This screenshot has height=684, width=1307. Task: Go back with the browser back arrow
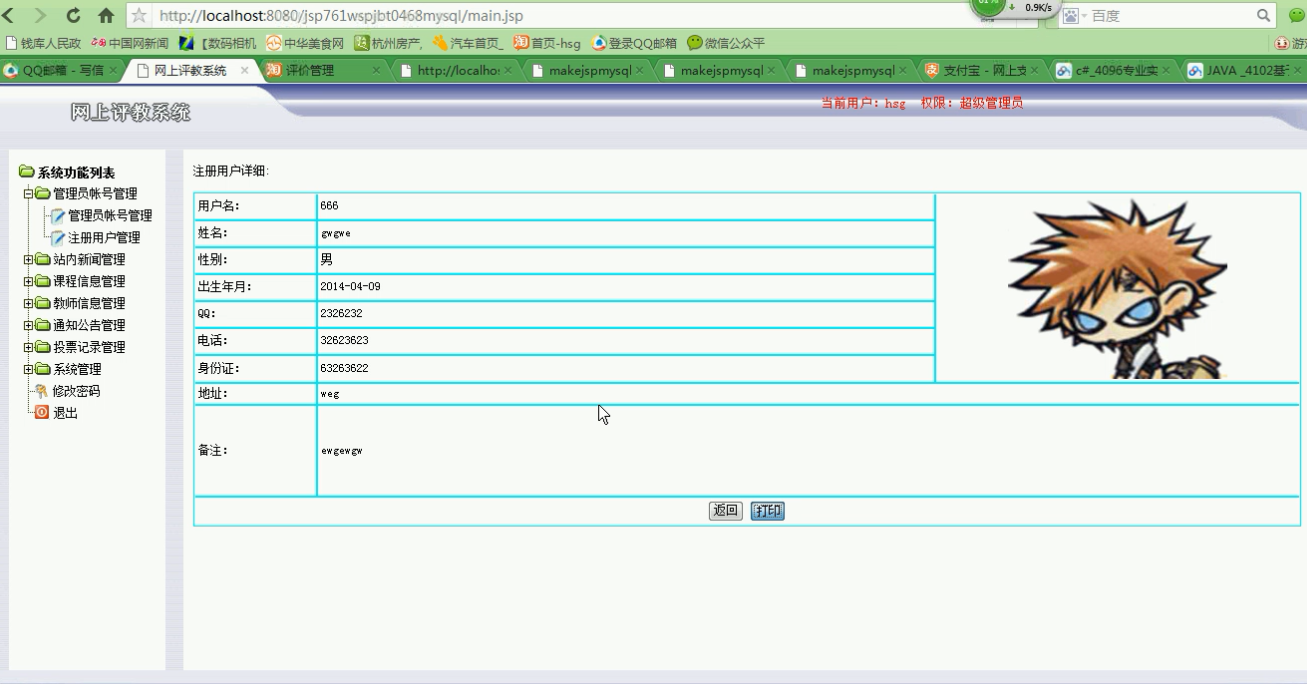(8, 15)
